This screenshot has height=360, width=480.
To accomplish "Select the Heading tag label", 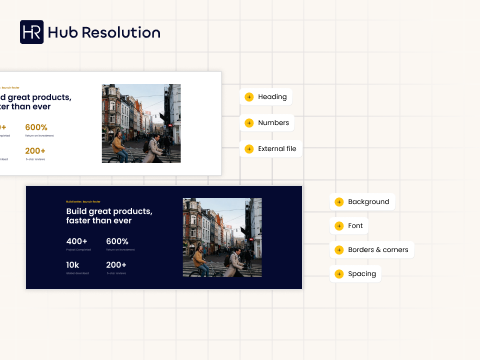I will [x=272, y=97].
